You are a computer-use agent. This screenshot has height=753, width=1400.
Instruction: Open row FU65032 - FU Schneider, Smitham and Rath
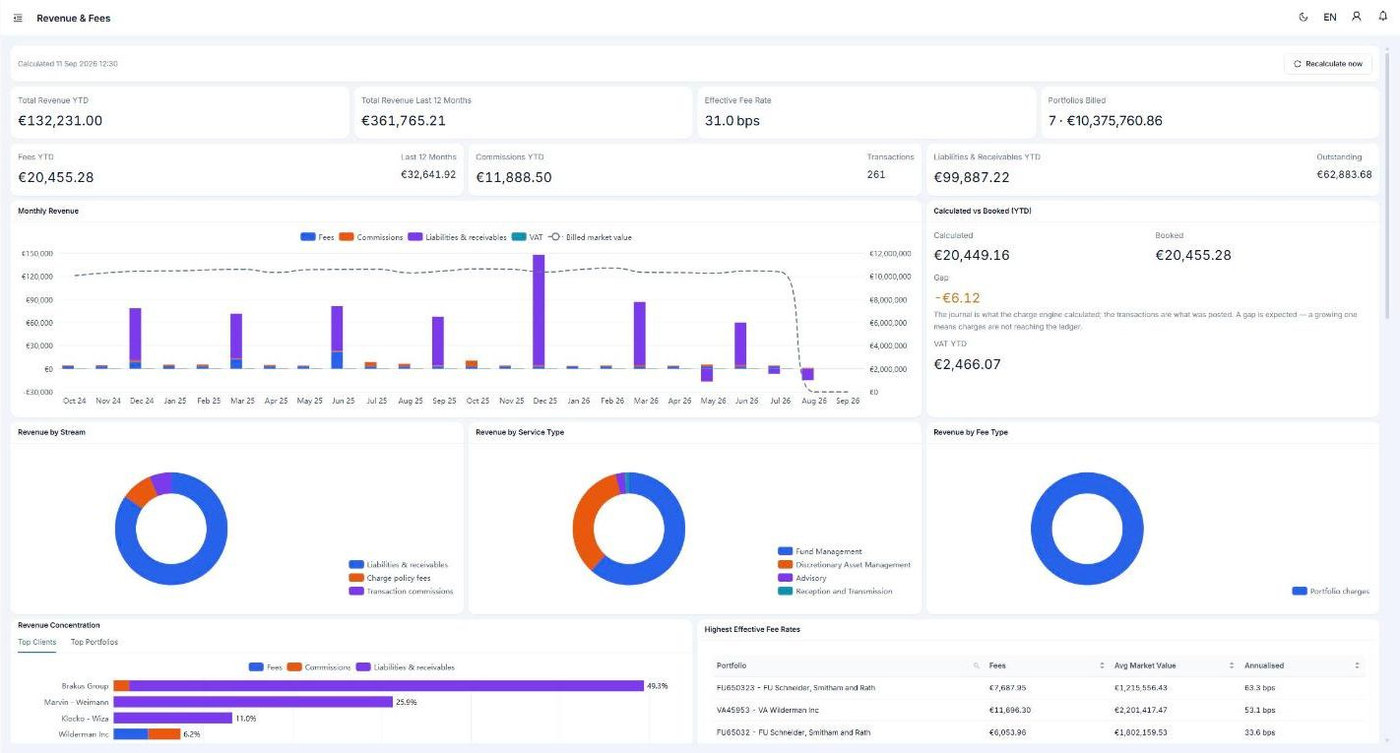pyautogui.click(x=1035, y=732)
